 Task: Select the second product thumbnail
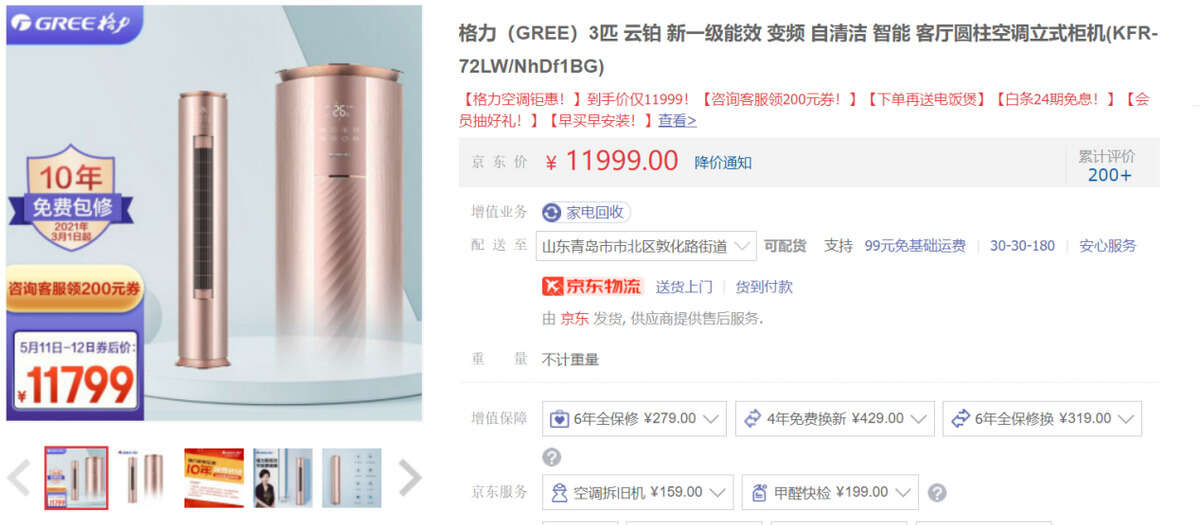[x=145, y=478]
